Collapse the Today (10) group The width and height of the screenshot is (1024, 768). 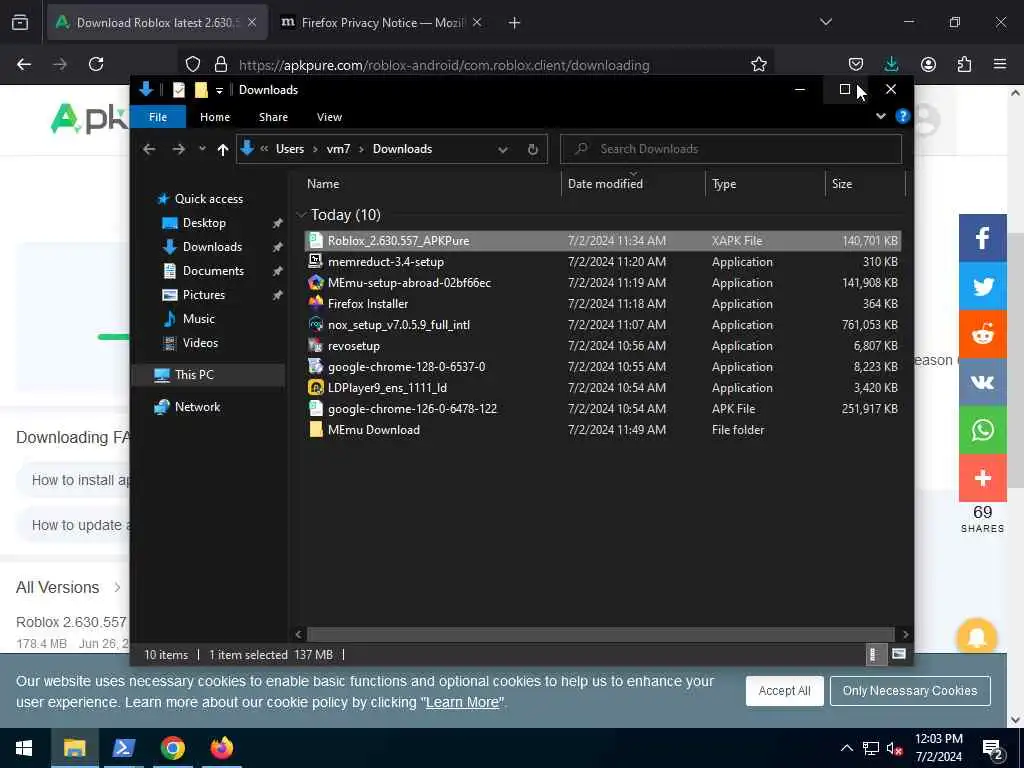pyautogui.click(x=301, y=215)
